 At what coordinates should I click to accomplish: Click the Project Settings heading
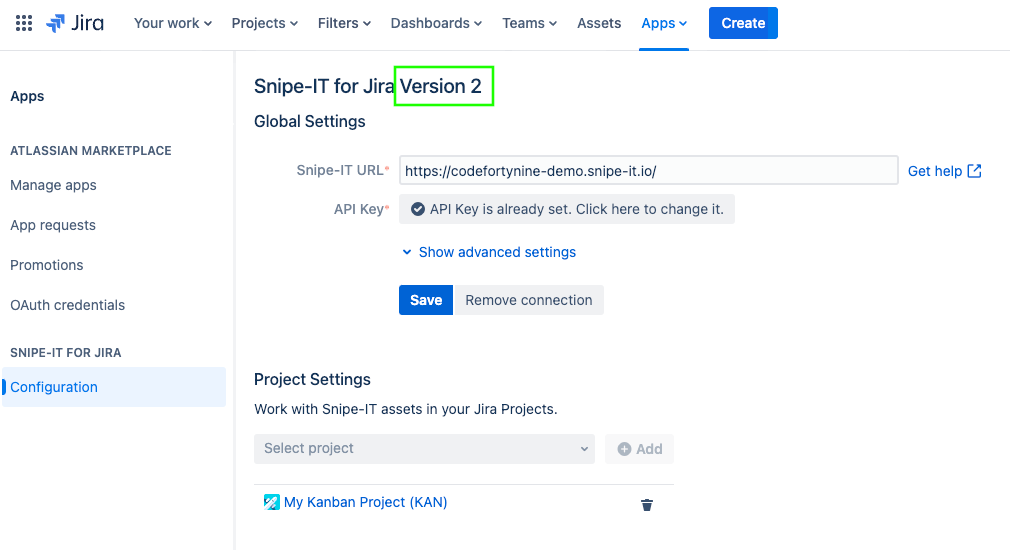coord(312,379)
